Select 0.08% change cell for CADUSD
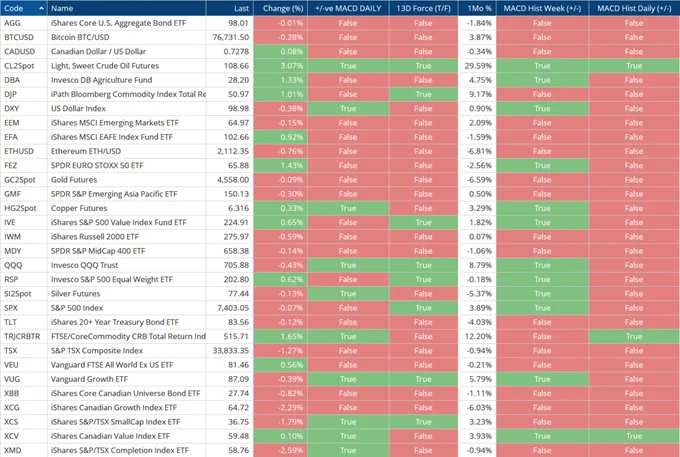The image size is (680, 457). click(x=280, y=52)
